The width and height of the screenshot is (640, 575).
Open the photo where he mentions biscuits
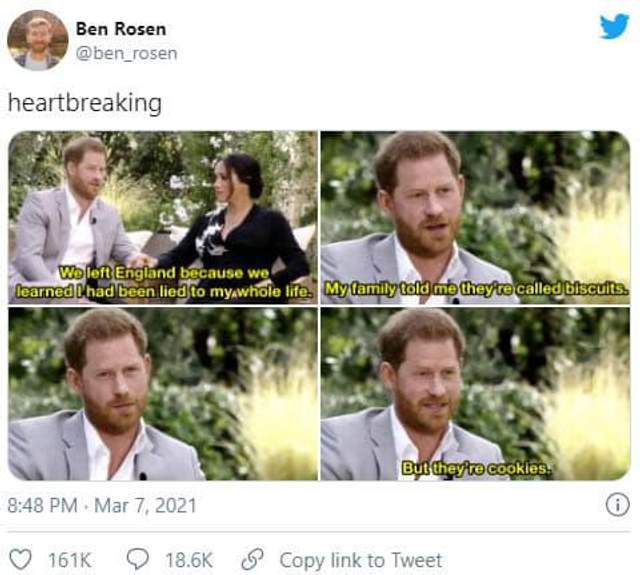coord(475,218)
